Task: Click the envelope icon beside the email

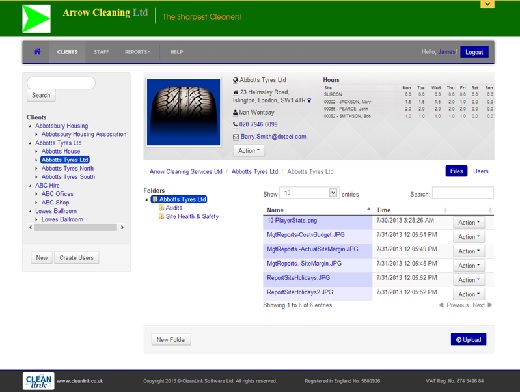Action: click(x=236, y=137)
